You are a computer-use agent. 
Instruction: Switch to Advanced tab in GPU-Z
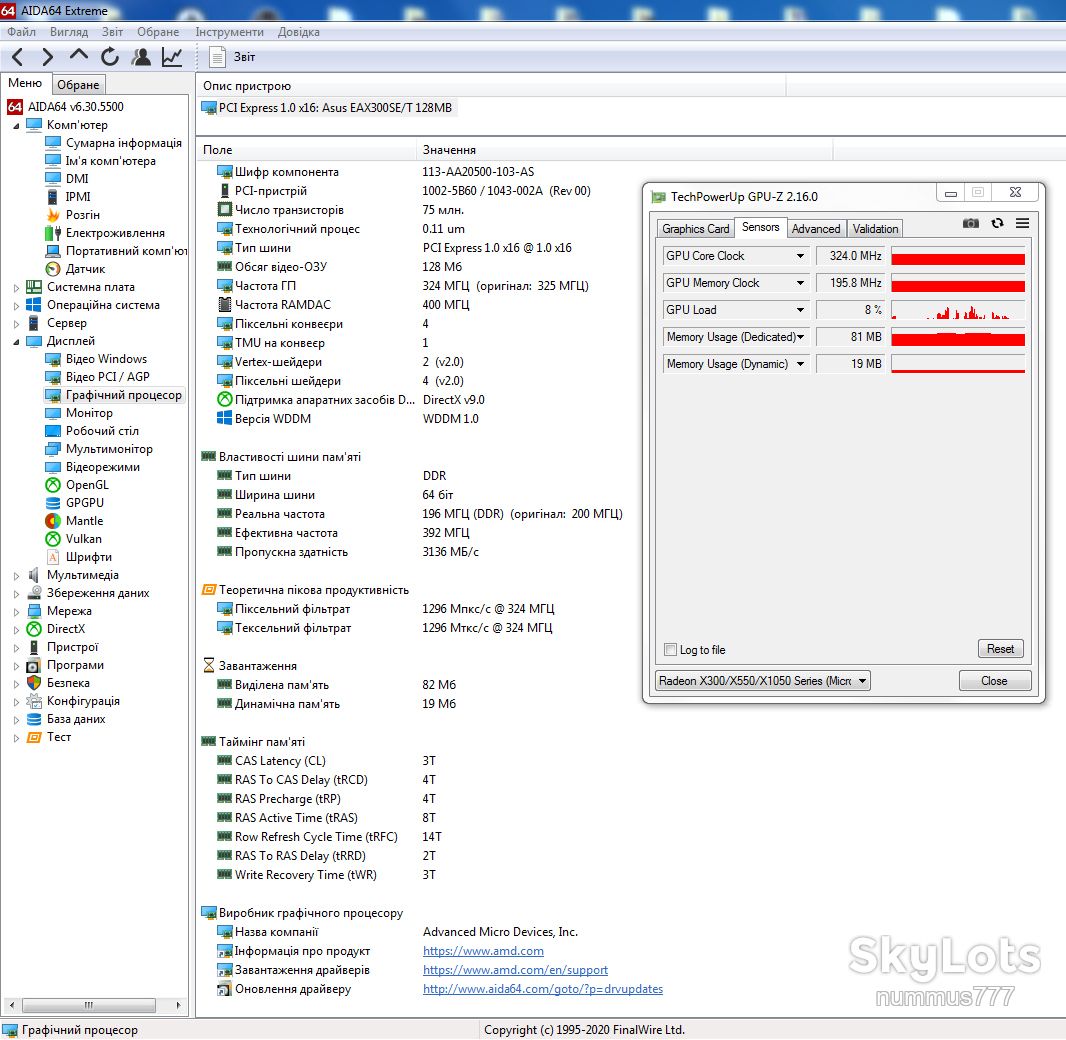pyautogui.click(x=816, y=228)
